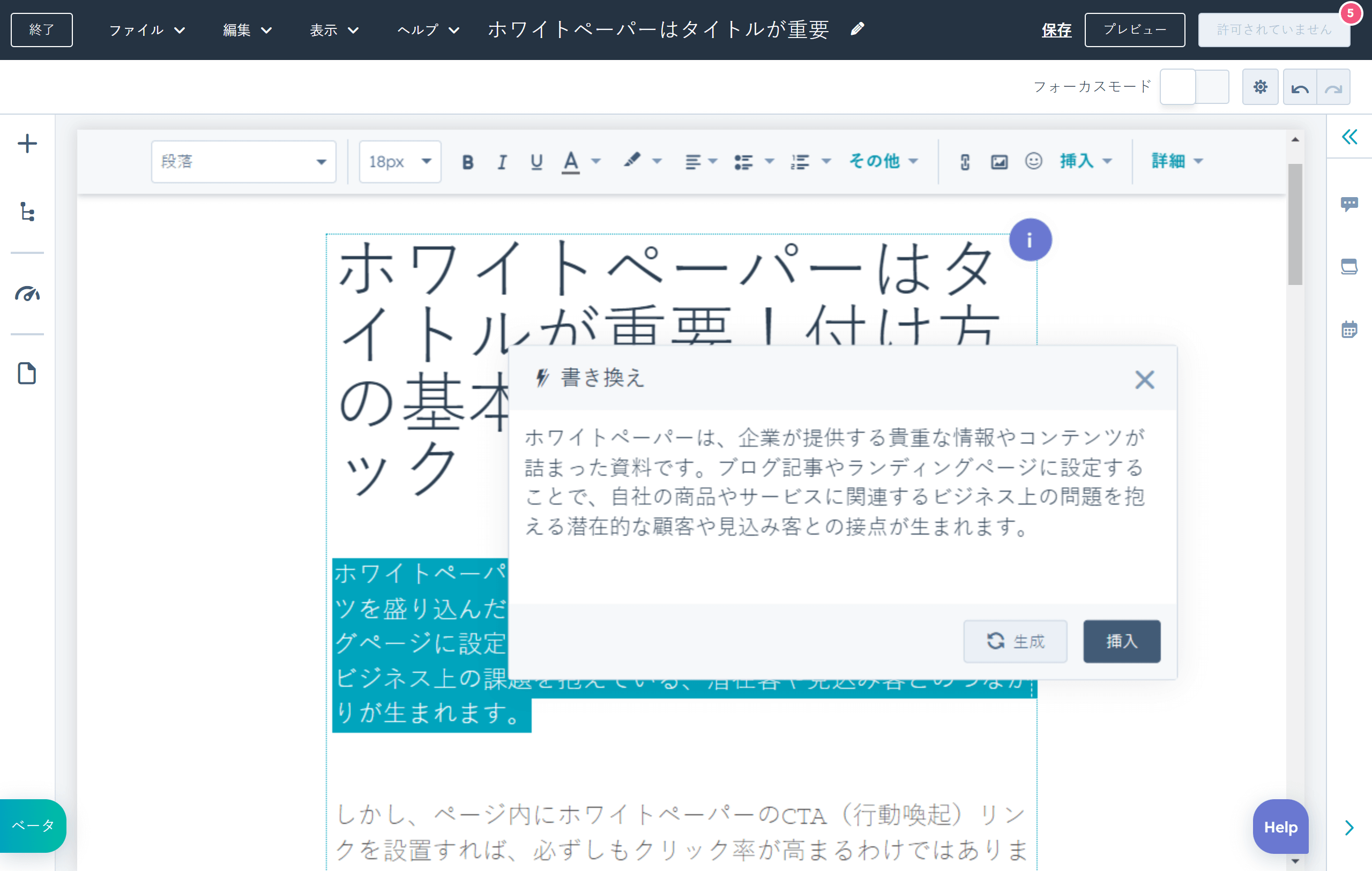Expand numbered list options arrow

[826, 162]
